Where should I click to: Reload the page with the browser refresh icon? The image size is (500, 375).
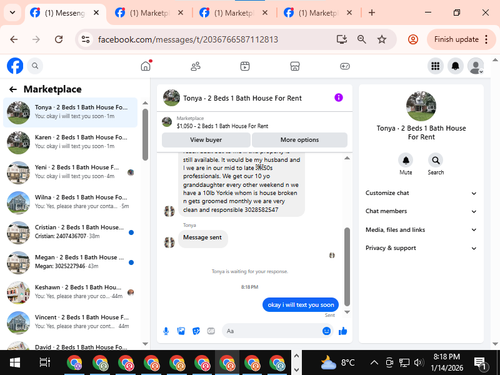pos(59,39)
